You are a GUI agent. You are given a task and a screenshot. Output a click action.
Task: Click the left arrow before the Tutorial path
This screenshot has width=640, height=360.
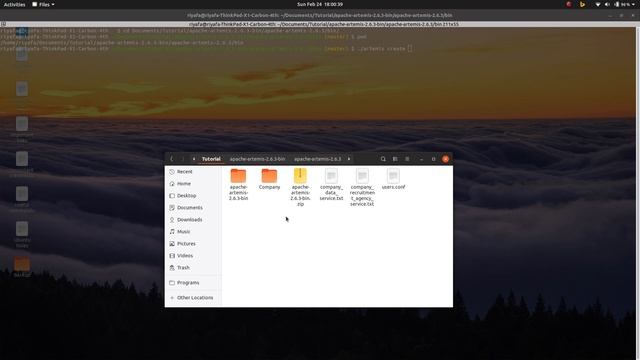(x=194, y=159)
